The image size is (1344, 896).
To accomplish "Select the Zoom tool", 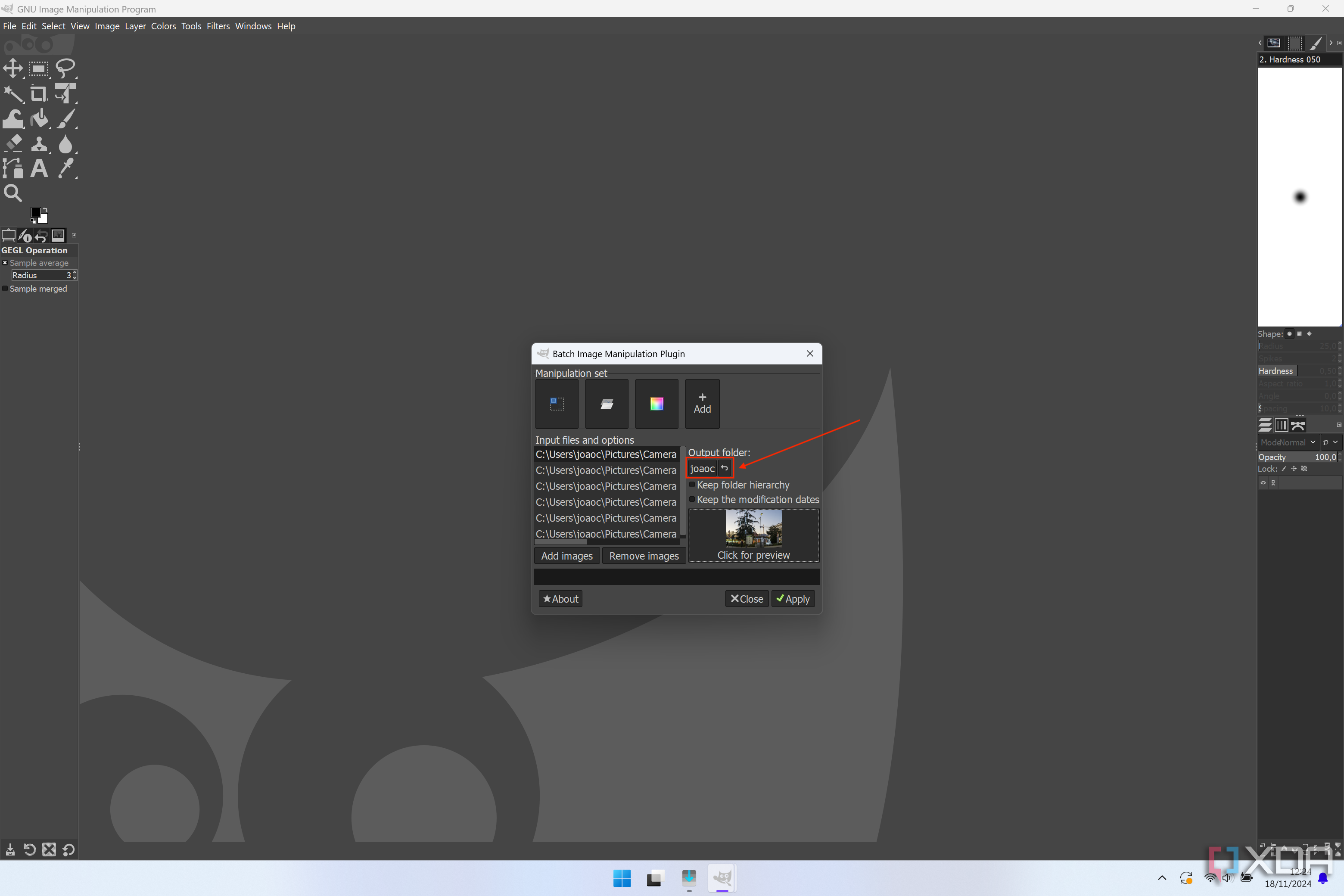I will (13, 192).
